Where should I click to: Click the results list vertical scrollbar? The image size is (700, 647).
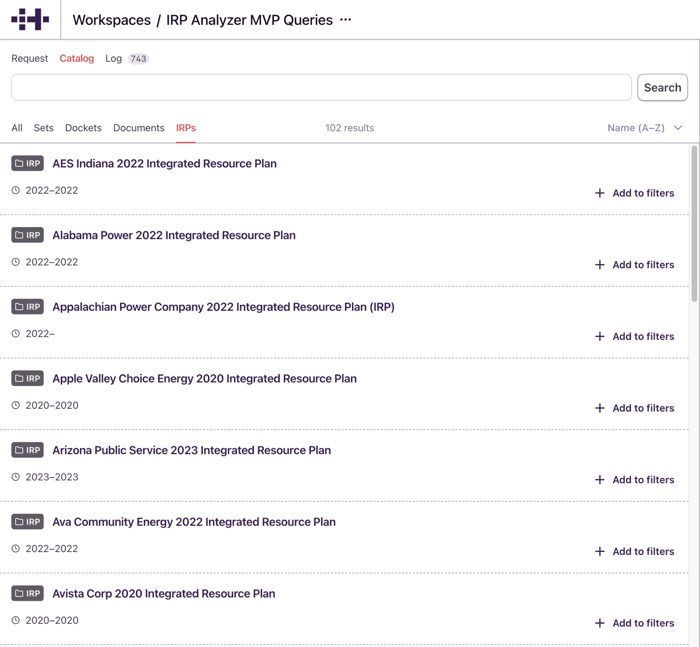(x=694, y=223)
